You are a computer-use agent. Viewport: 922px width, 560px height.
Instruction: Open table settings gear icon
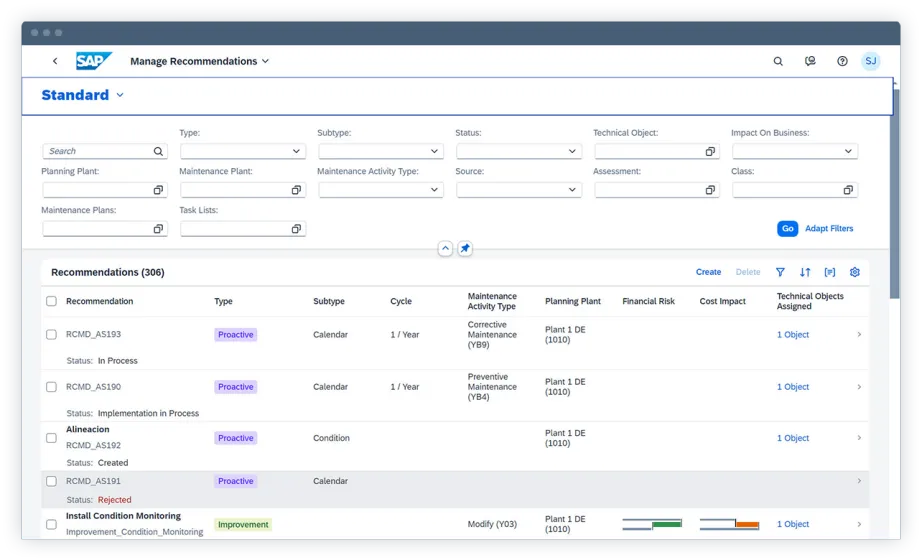855,272
